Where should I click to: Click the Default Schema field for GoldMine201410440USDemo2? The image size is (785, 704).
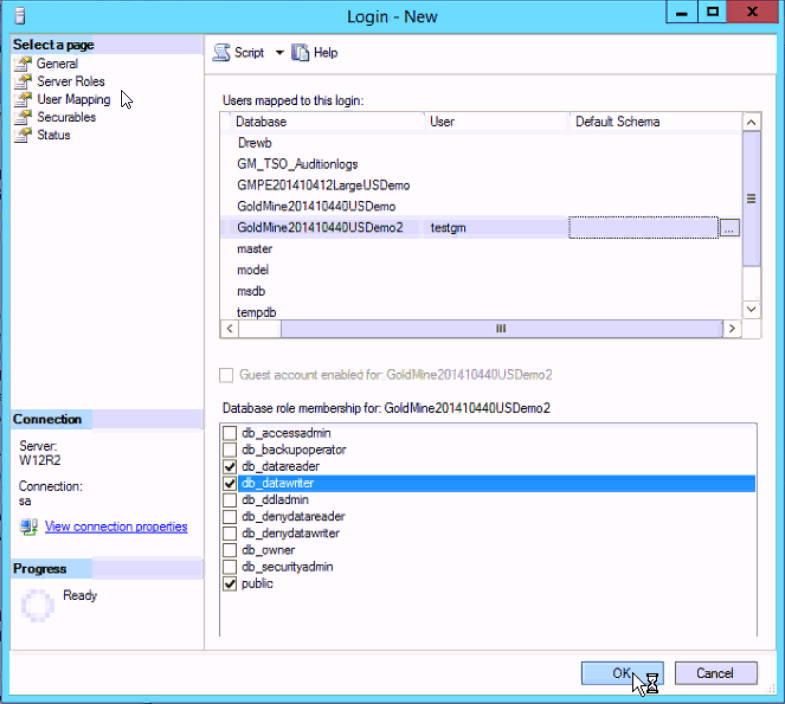coord(642,228)
